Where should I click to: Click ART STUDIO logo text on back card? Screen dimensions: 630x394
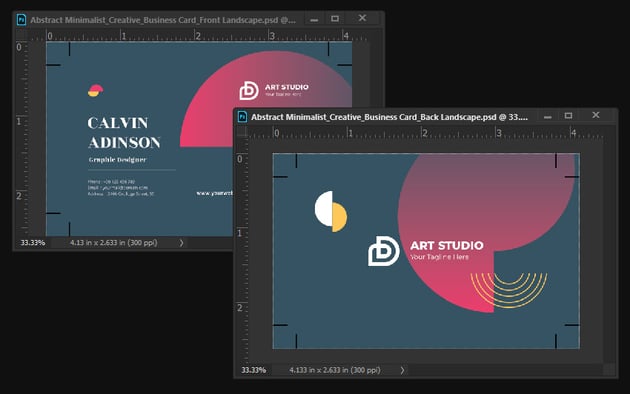tap(447, 245)
